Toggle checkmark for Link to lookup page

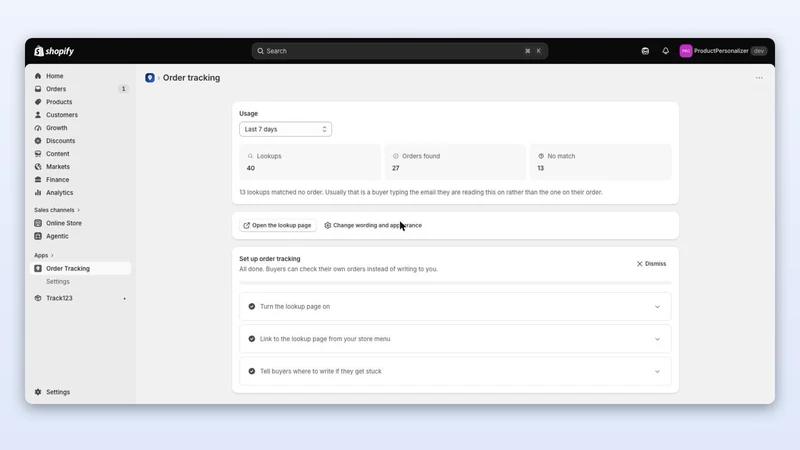coord(252,339)
